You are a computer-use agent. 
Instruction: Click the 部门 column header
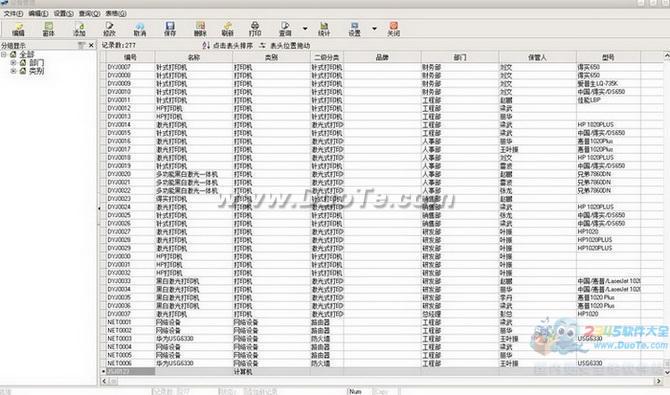[460, 57]
